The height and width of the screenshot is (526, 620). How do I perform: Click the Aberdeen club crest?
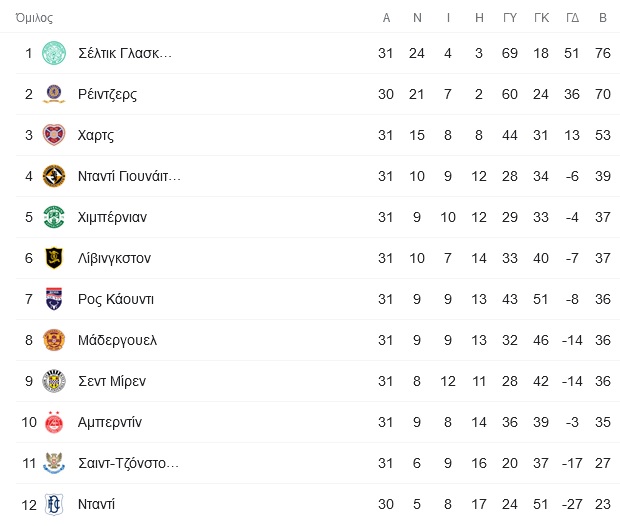[54, 422]
